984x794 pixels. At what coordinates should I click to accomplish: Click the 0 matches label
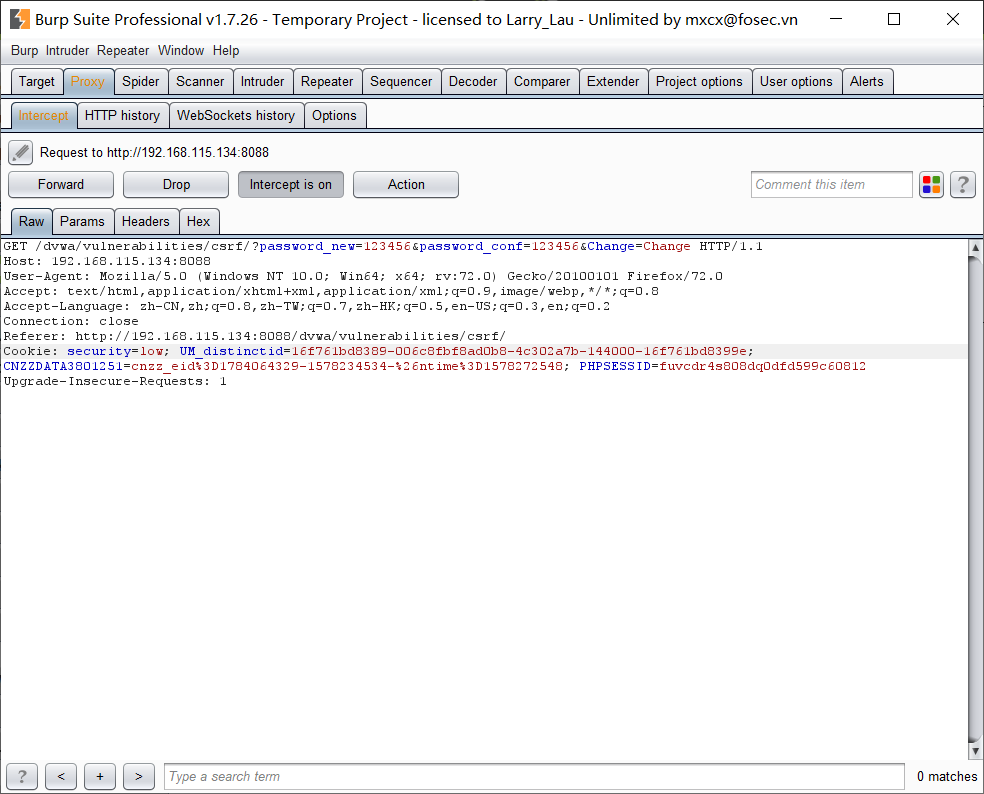point(946,776)
